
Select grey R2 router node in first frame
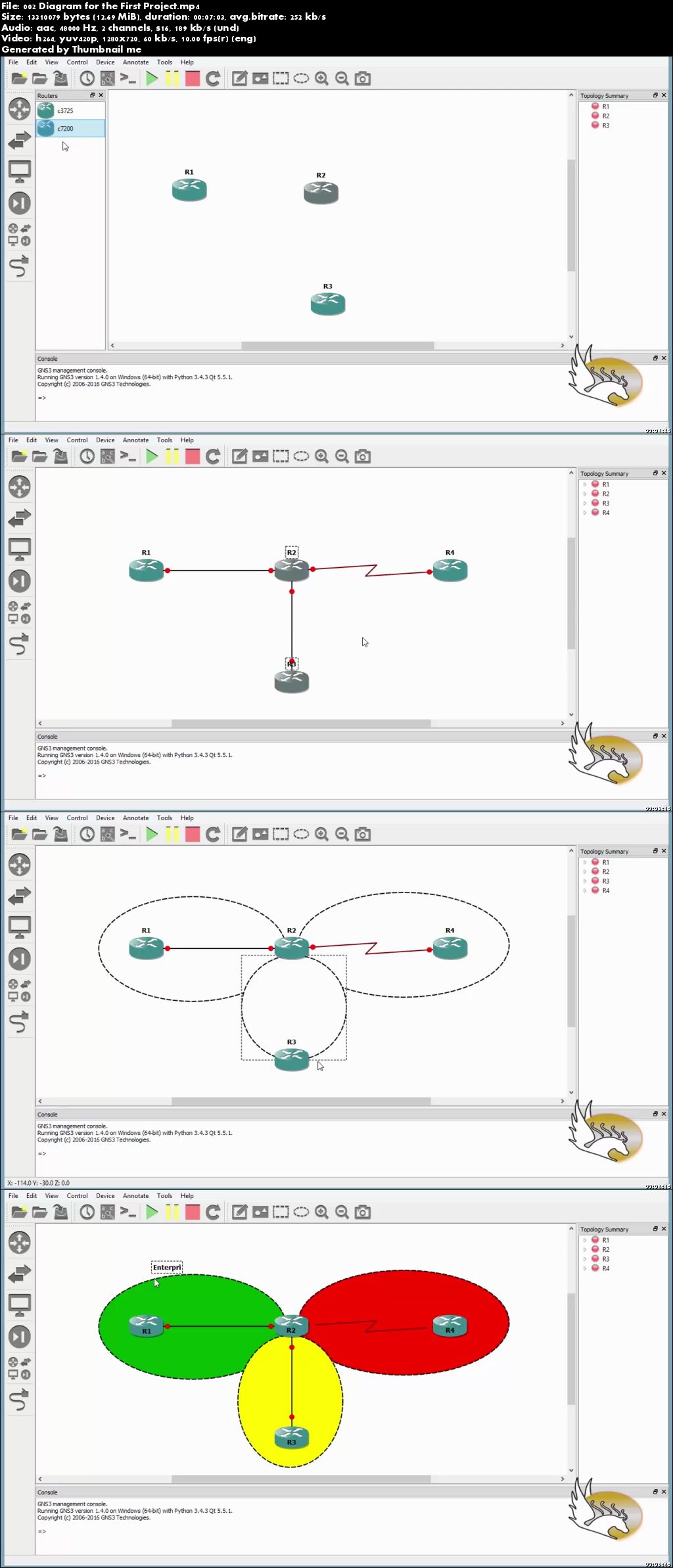point(321,192)
